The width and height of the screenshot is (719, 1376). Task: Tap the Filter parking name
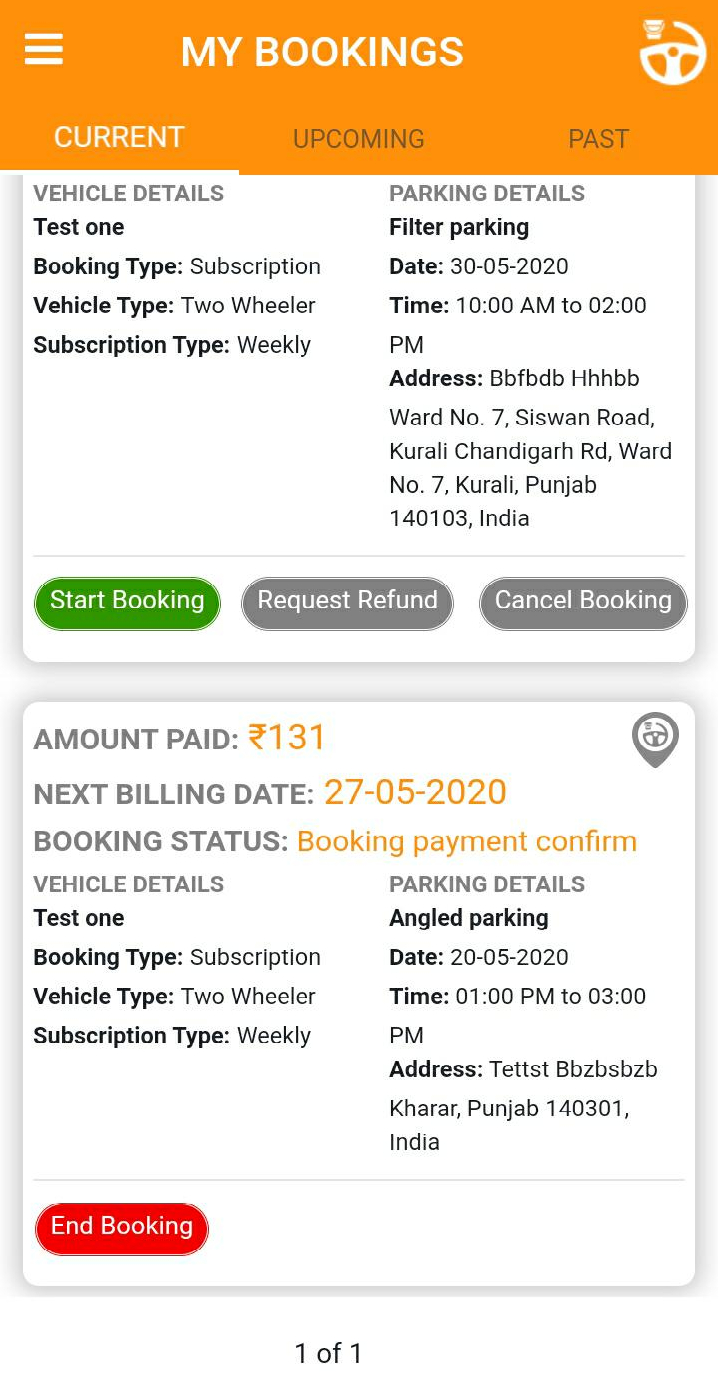pyautogui.click(x=459, y=227)
